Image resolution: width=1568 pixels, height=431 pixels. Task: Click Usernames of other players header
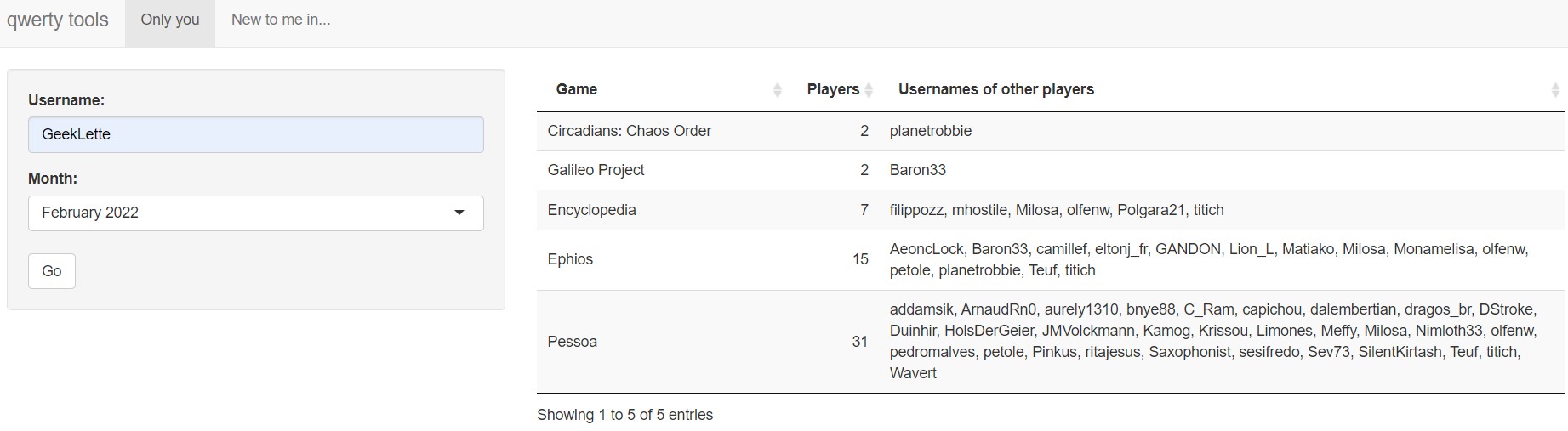(x=995, y=89)
